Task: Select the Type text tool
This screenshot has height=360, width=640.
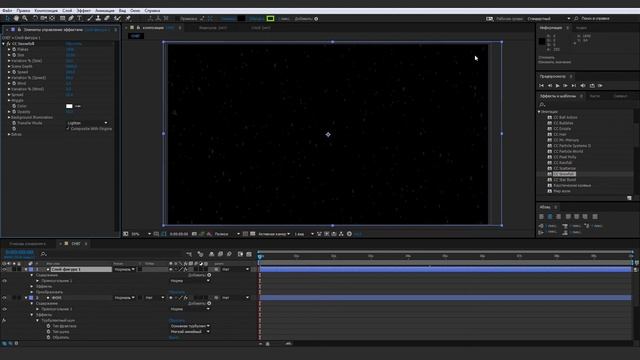Action: (x=80, y=18)
